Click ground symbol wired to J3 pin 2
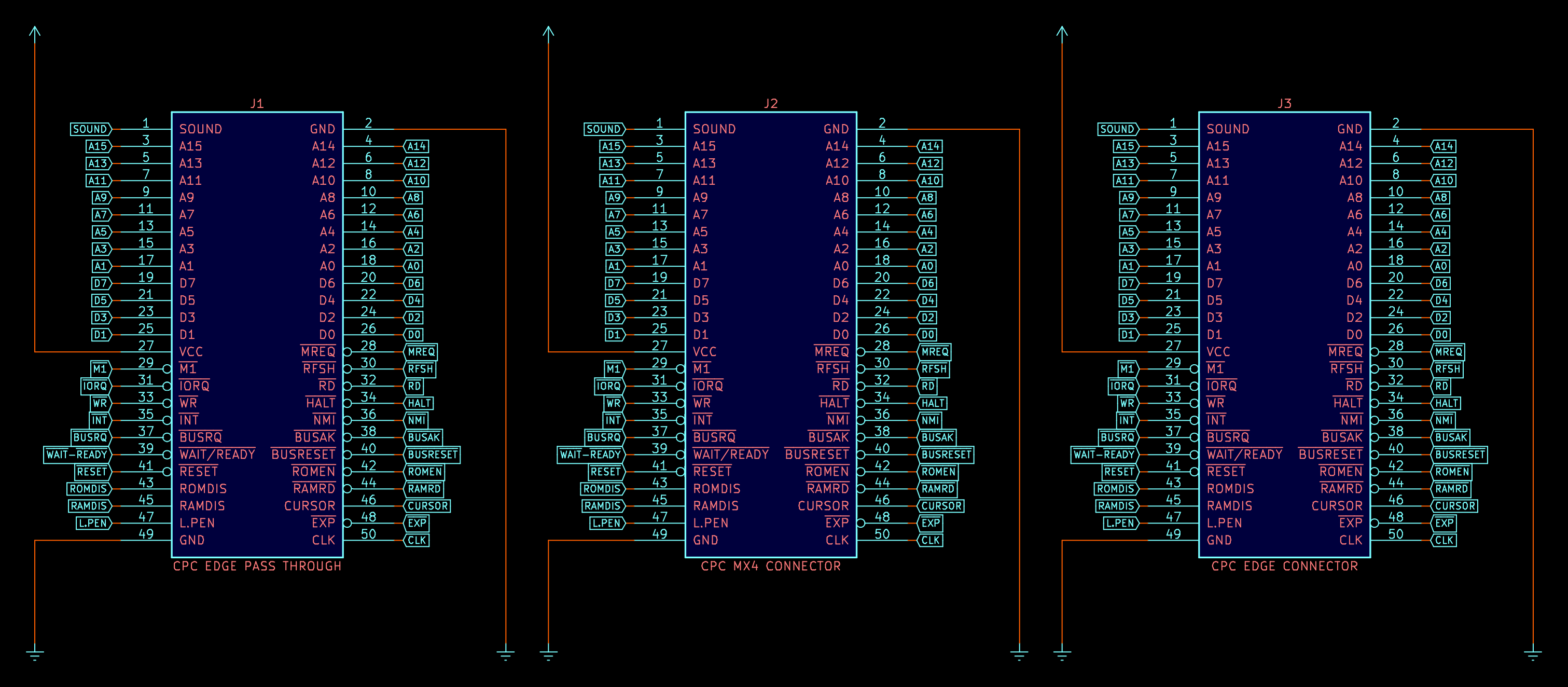The width and height of the screenshot is (1568, 687). pyautogui.click(x=1533, y=653)
